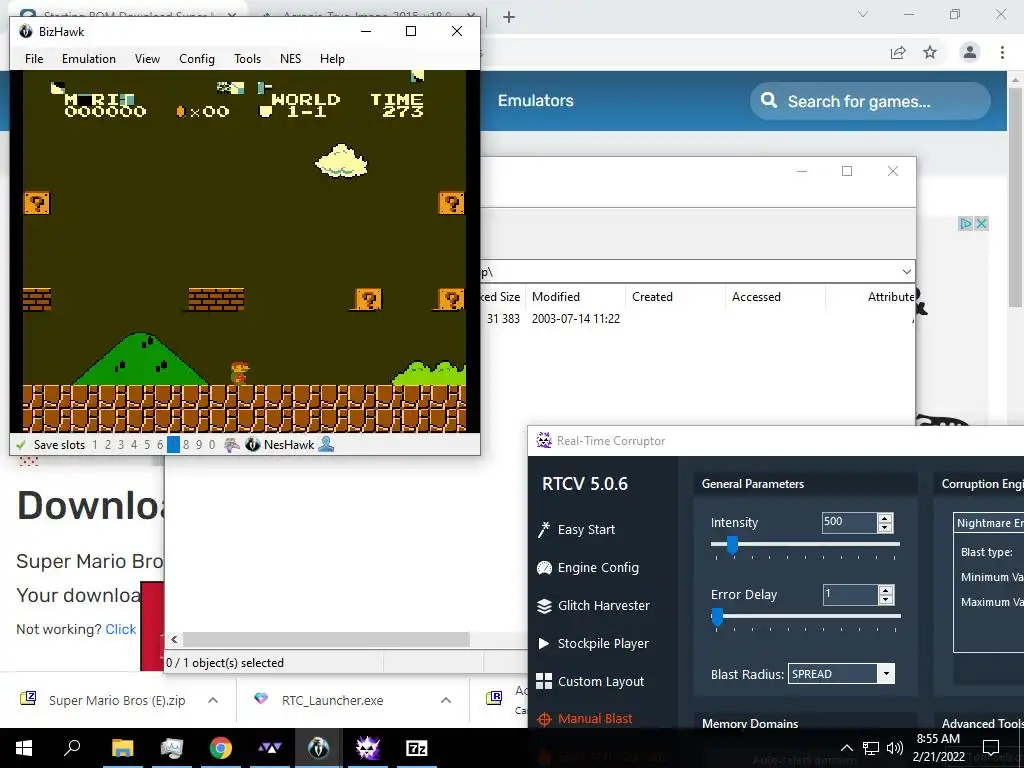Click the blue user profile icon in BizHawk status bar
The width and height of the screenshot is (1024, 768).
326,445
